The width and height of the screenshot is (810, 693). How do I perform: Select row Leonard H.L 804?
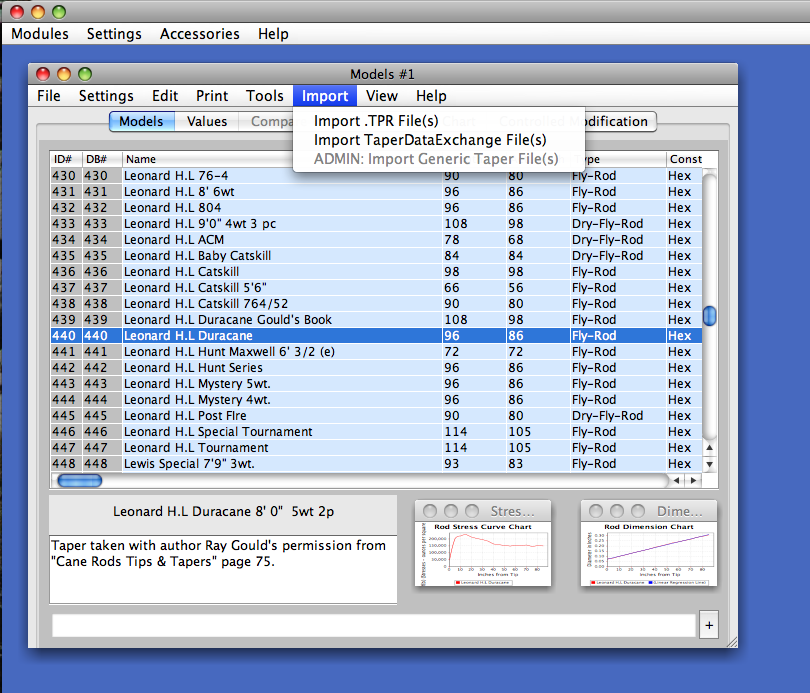pyautogui.click(x=376, y=208)
